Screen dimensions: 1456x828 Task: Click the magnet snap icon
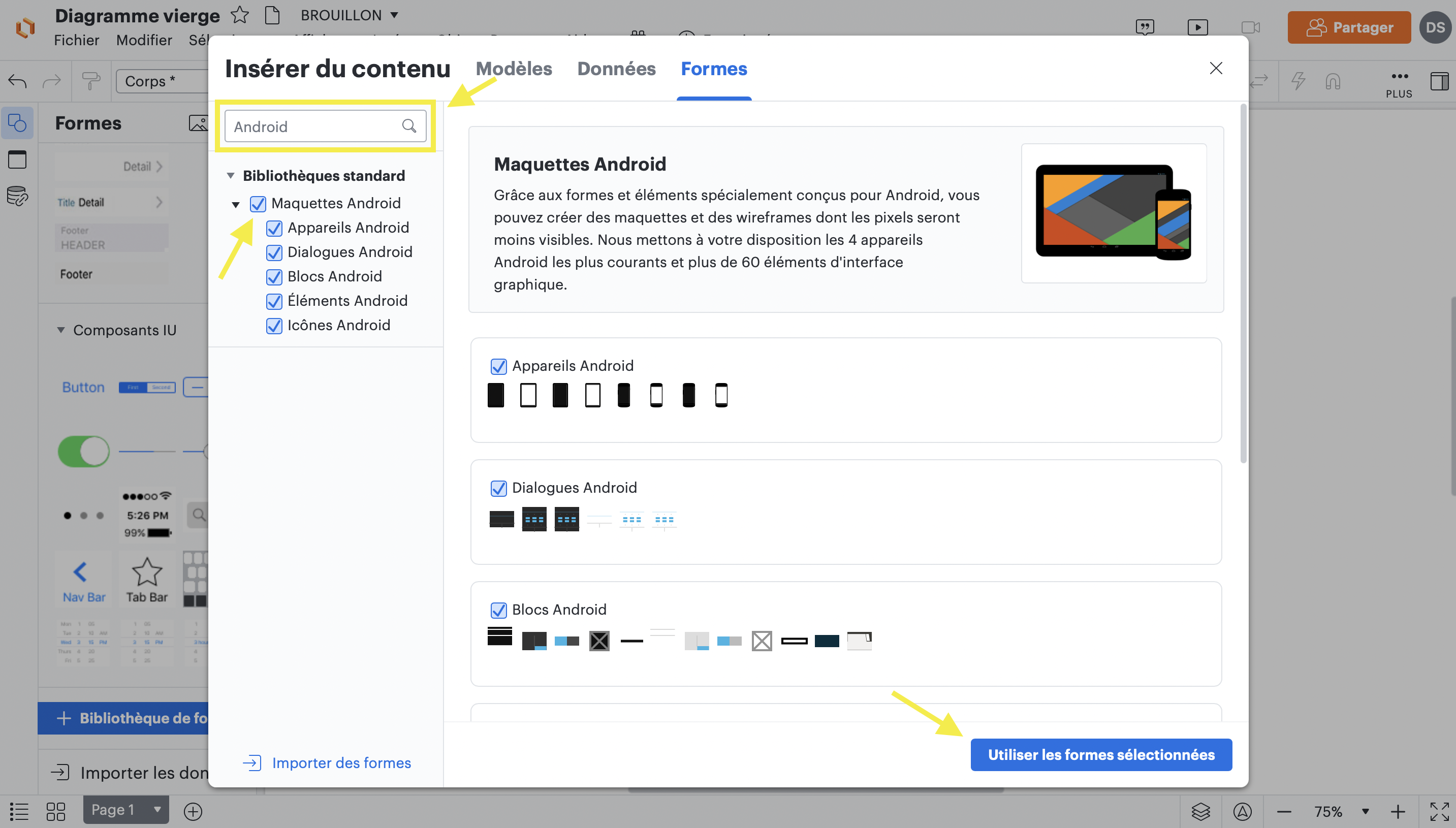coord(1333,81)
